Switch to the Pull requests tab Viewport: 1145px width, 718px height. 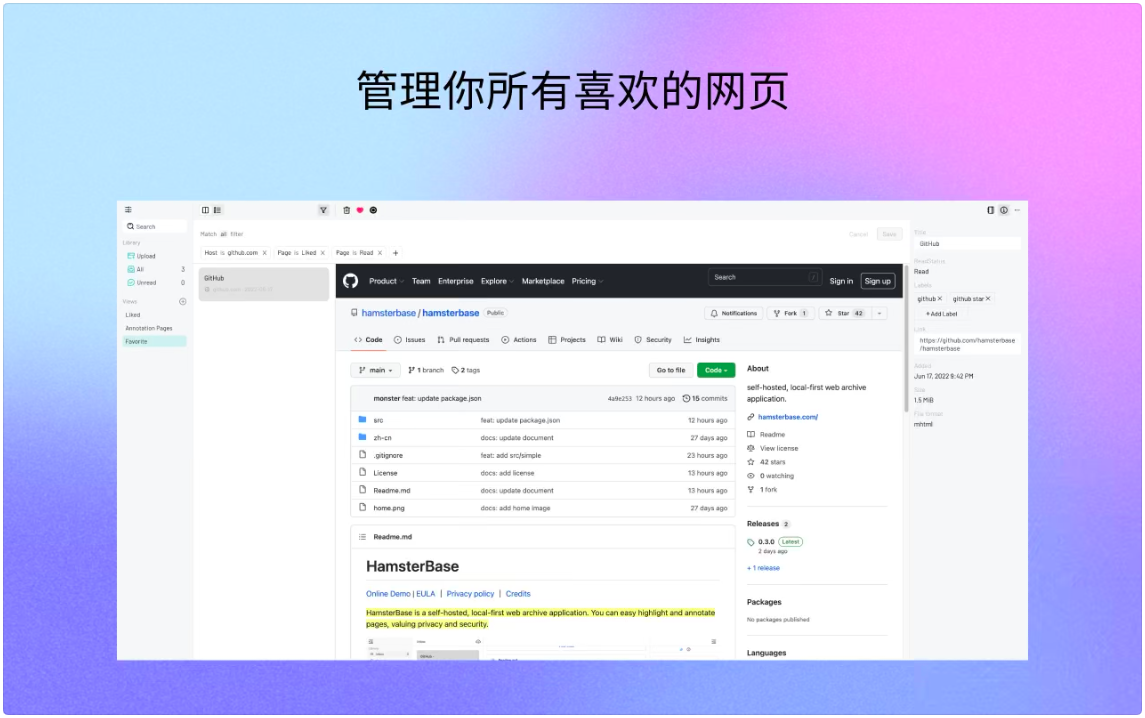pyautogui.click(x=463, y=340)
